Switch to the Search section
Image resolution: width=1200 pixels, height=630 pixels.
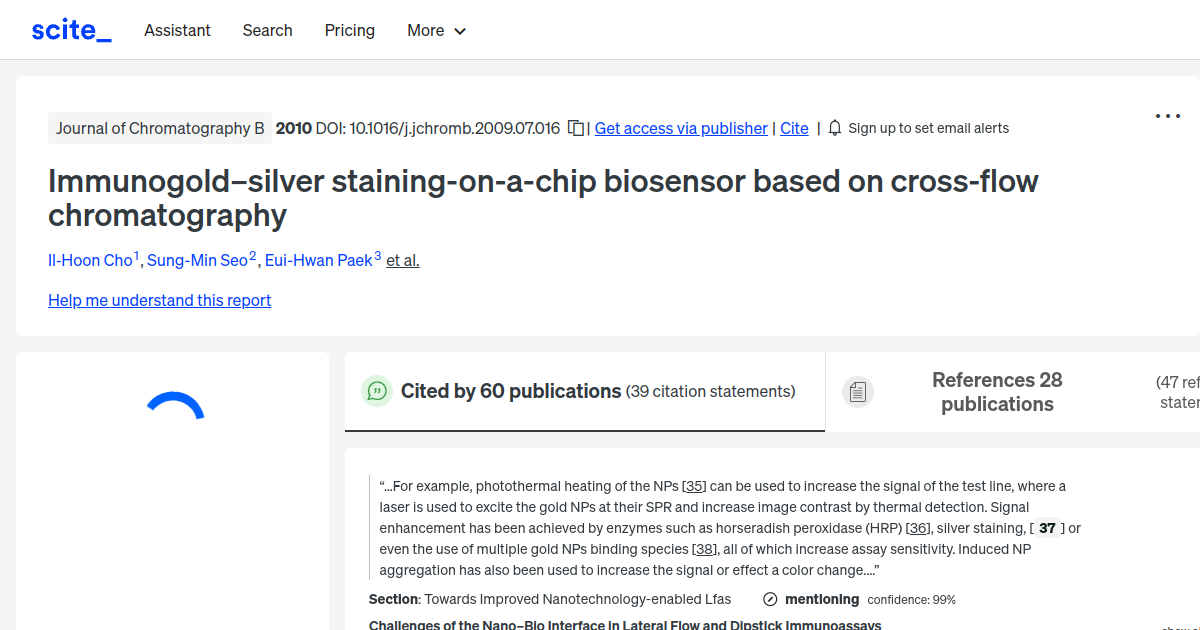(x=267, y=30)
